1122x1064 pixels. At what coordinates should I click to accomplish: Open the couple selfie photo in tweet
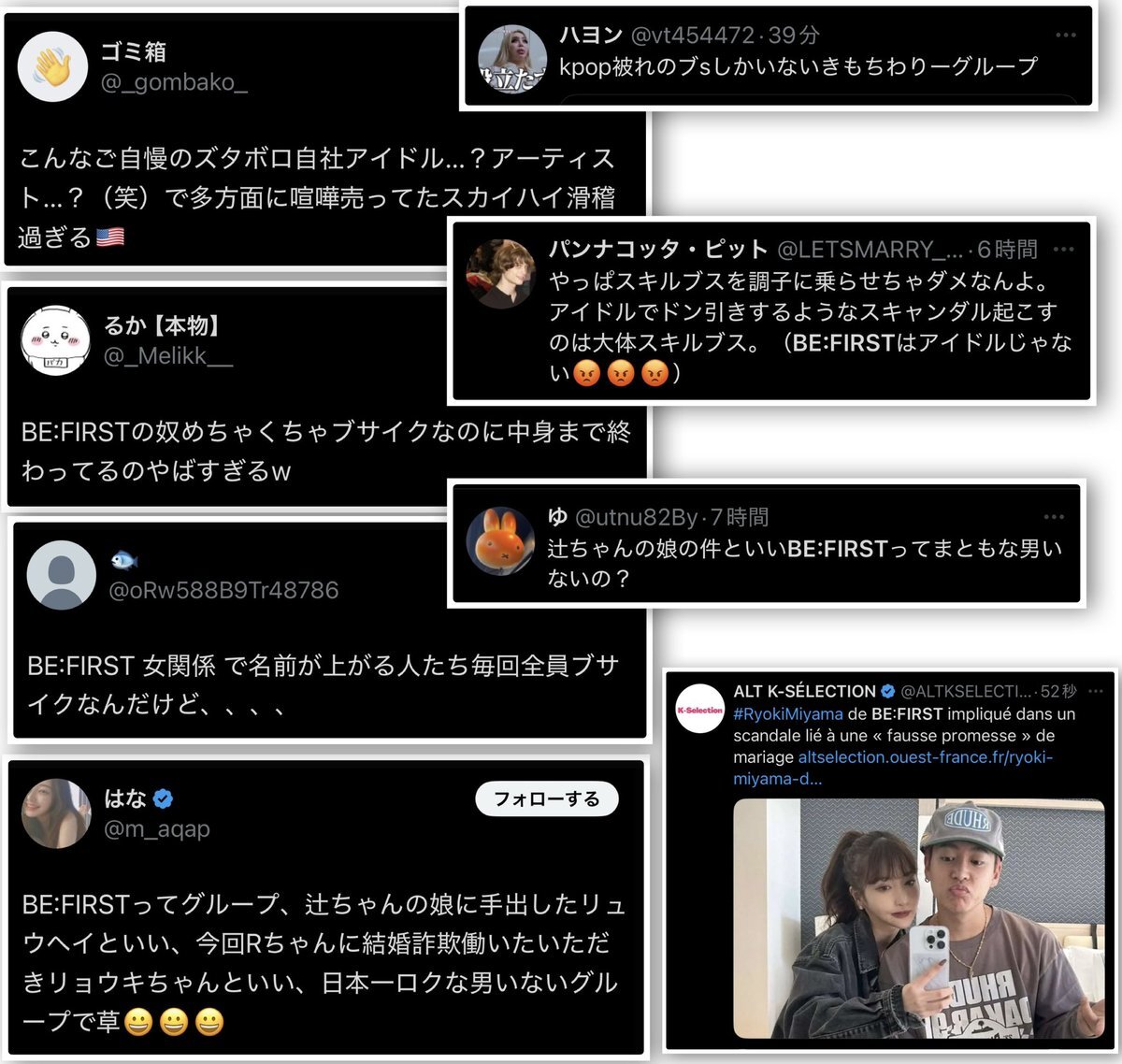[919, 918]
